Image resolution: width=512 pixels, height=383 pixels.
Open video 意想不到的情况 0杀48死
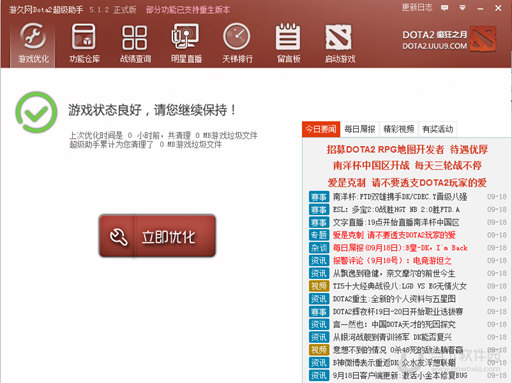[398, 350]
